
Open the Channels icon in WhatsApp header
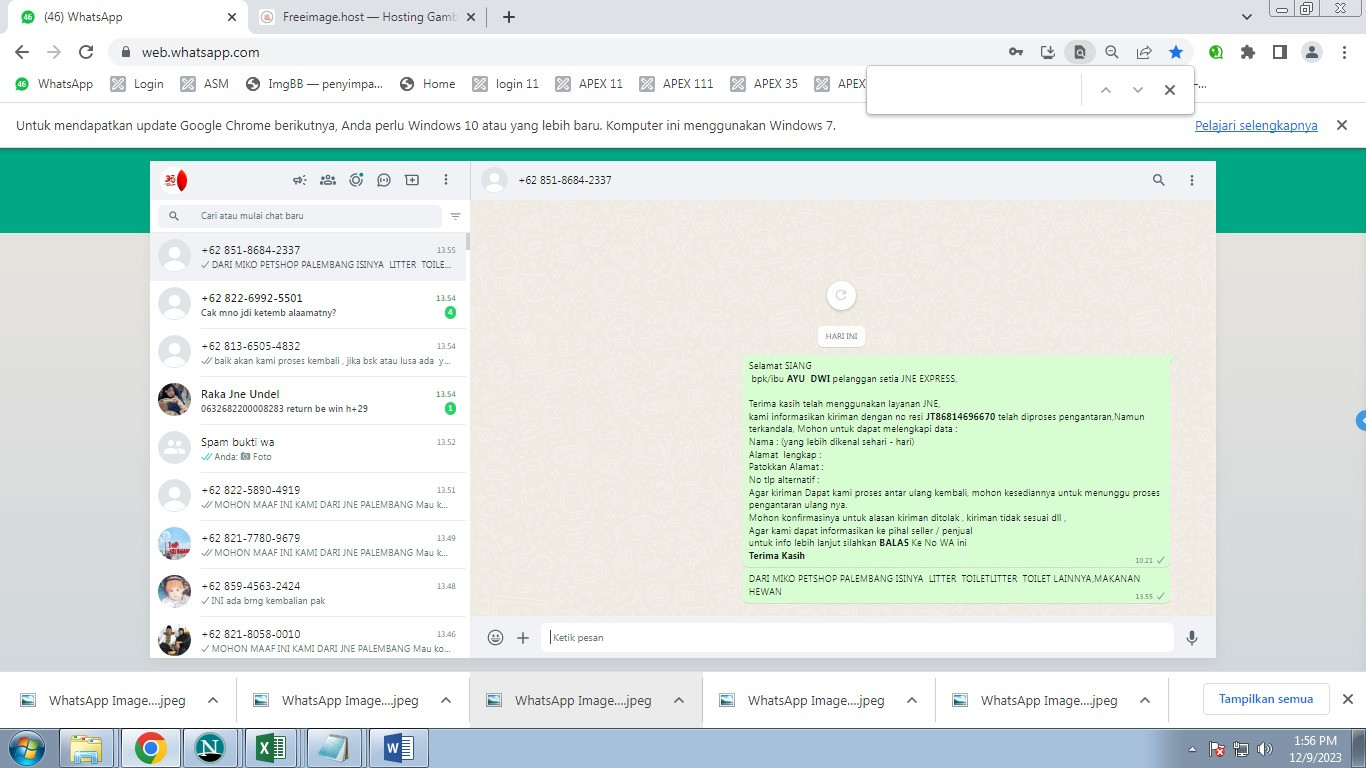coord(384,180)
